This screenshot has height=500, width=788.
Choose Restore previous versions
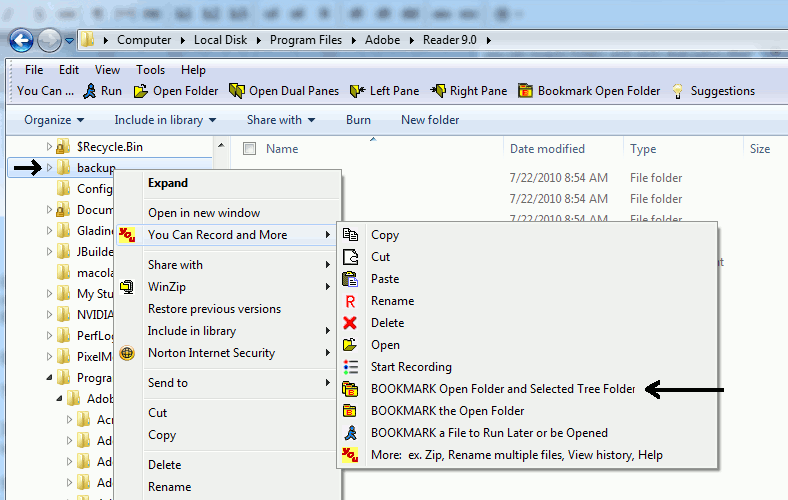click(215, 309)
